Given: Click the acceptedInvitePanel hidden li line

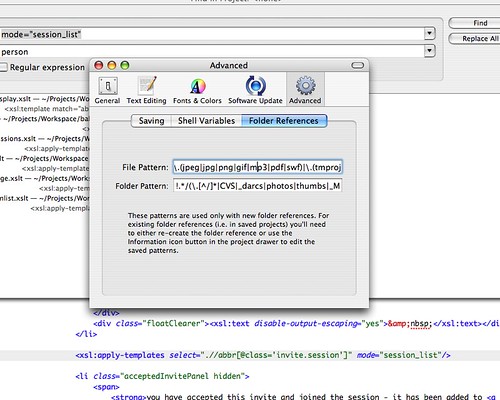Looking at the screenshot, I should [x=162, y=376].
